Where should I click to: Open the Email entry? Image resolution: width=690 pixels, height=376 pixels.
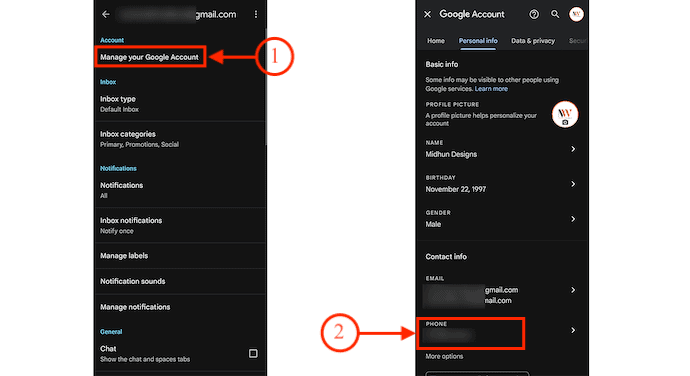coord(502,291)
